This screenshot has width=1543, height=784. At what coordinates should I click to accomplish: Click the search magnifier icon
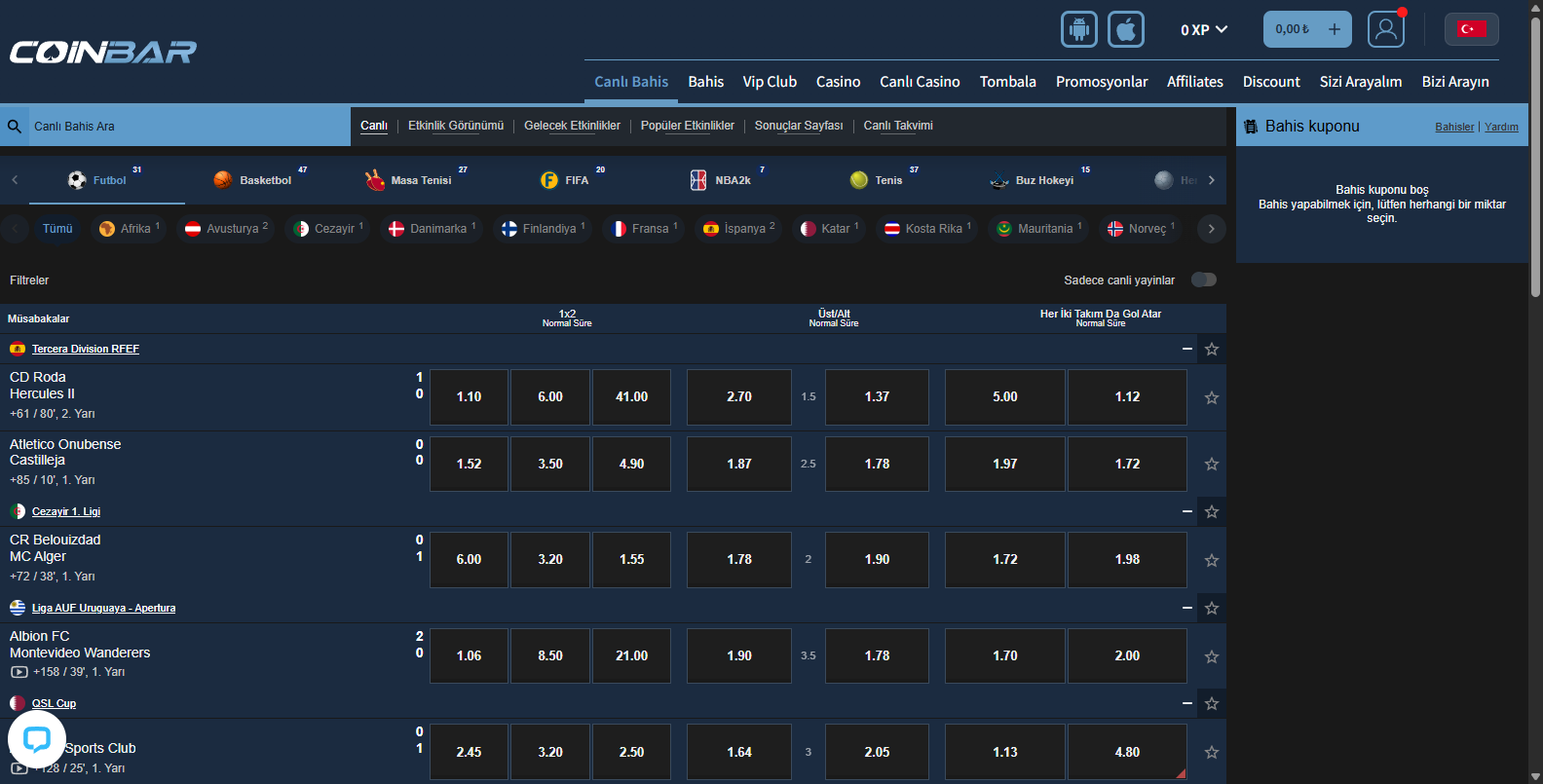pos(15,127)
